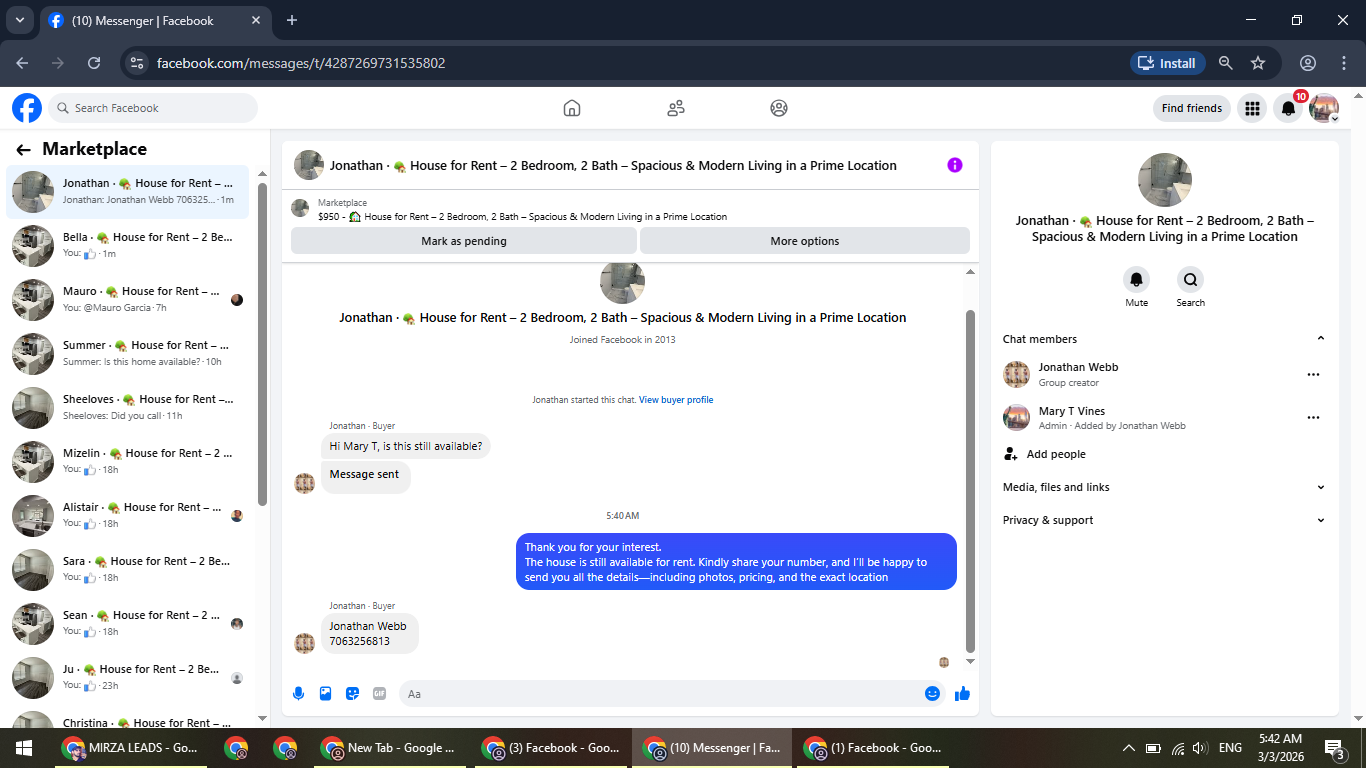The width and height of the screenshot is (1366, 768).
Task: Open the Chrome profile icon
Action: coord(1307,63)
